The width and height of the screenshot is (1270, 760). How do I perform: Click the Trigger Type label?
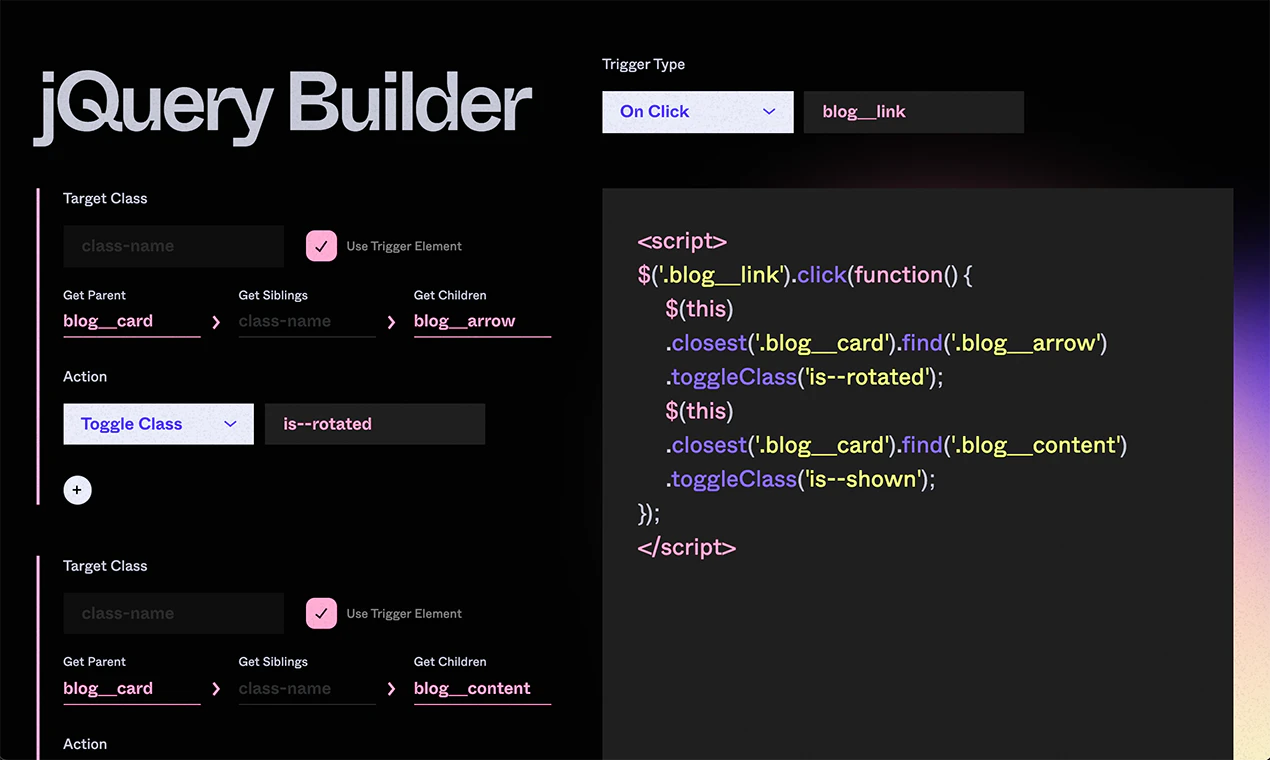(643, 64)
